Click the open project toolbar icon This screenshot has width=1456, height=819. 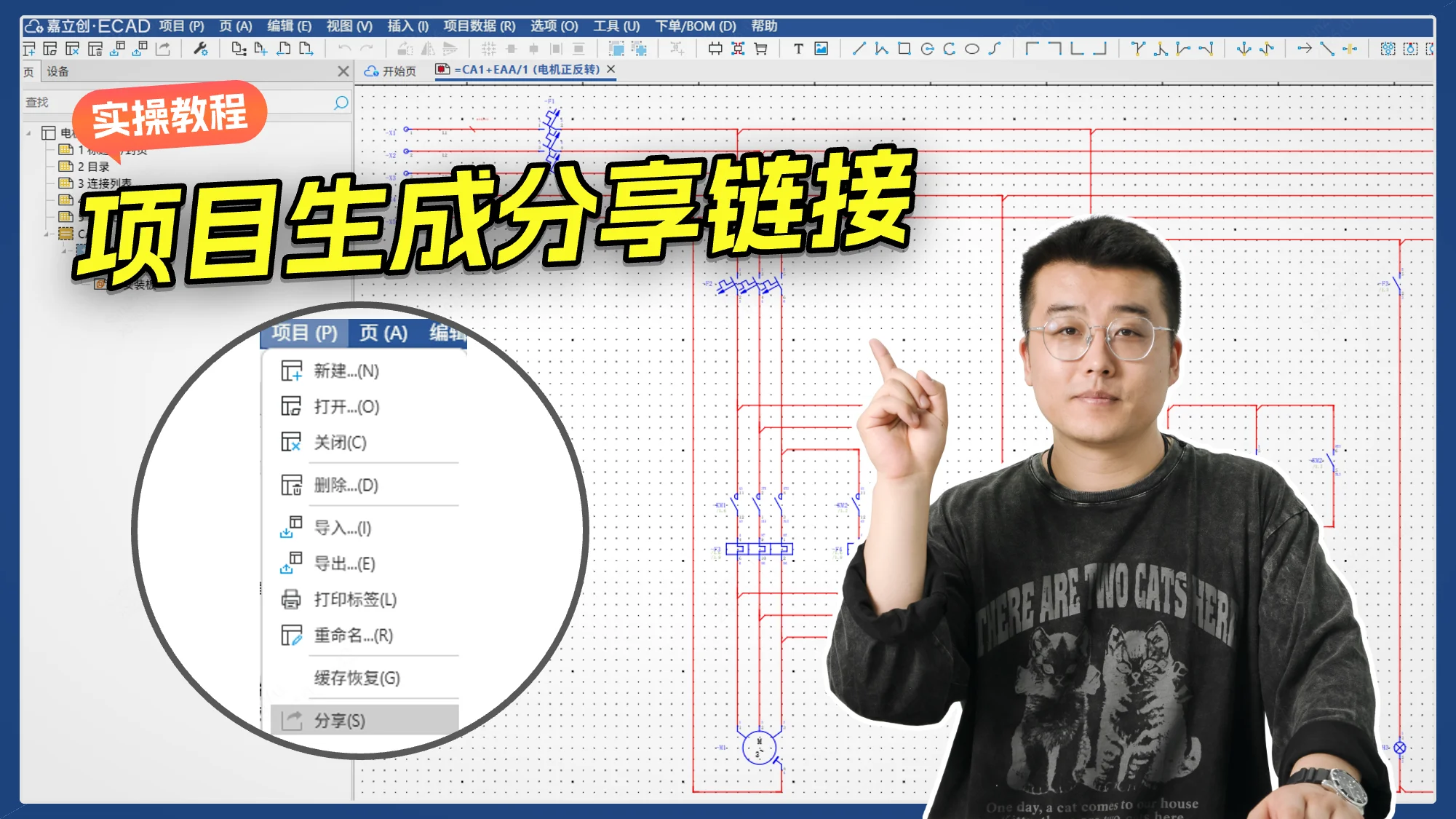50,49
